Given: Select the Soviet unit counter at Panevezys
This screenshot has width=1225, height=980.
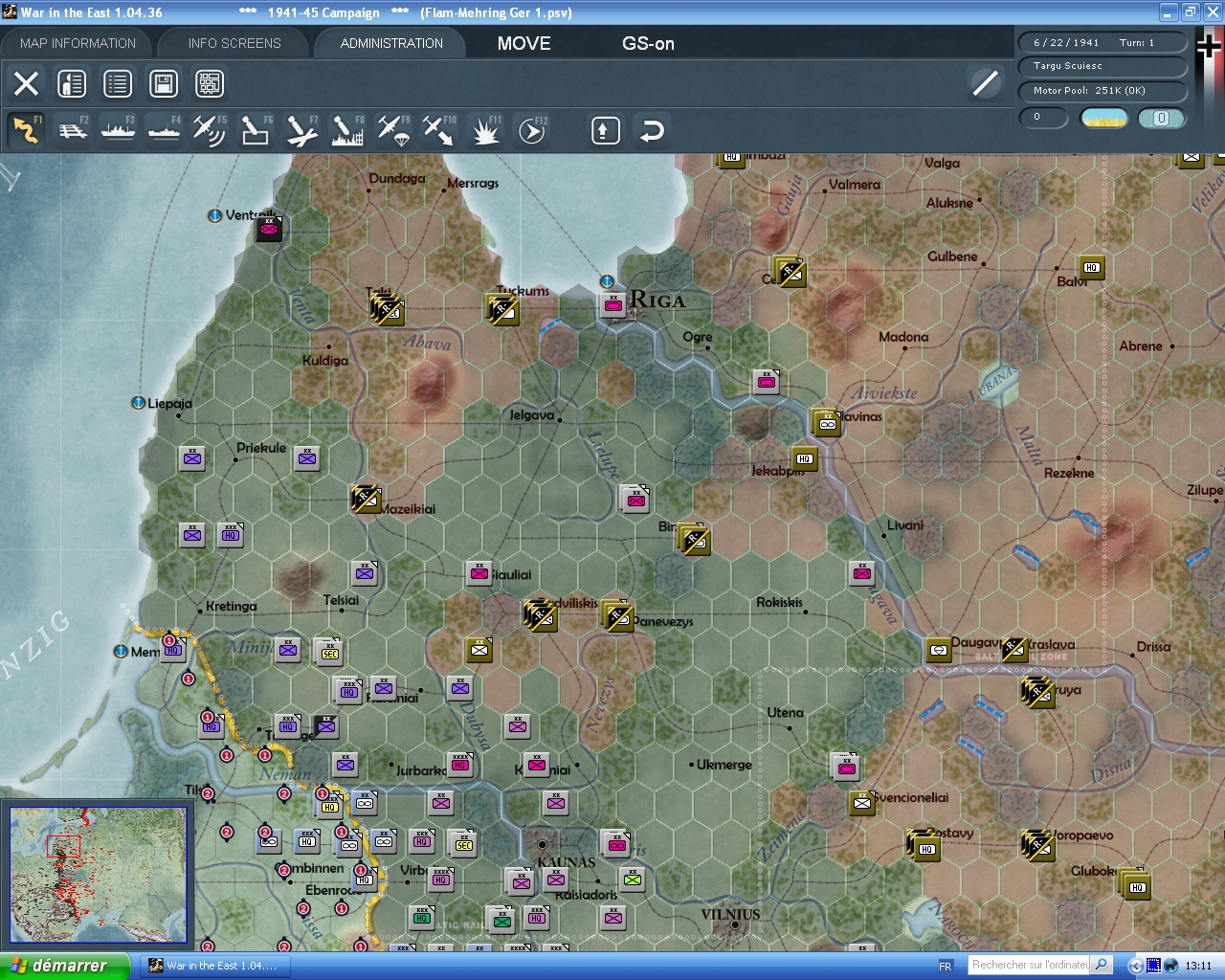Looking at the screenshot, I should [617, 616].
